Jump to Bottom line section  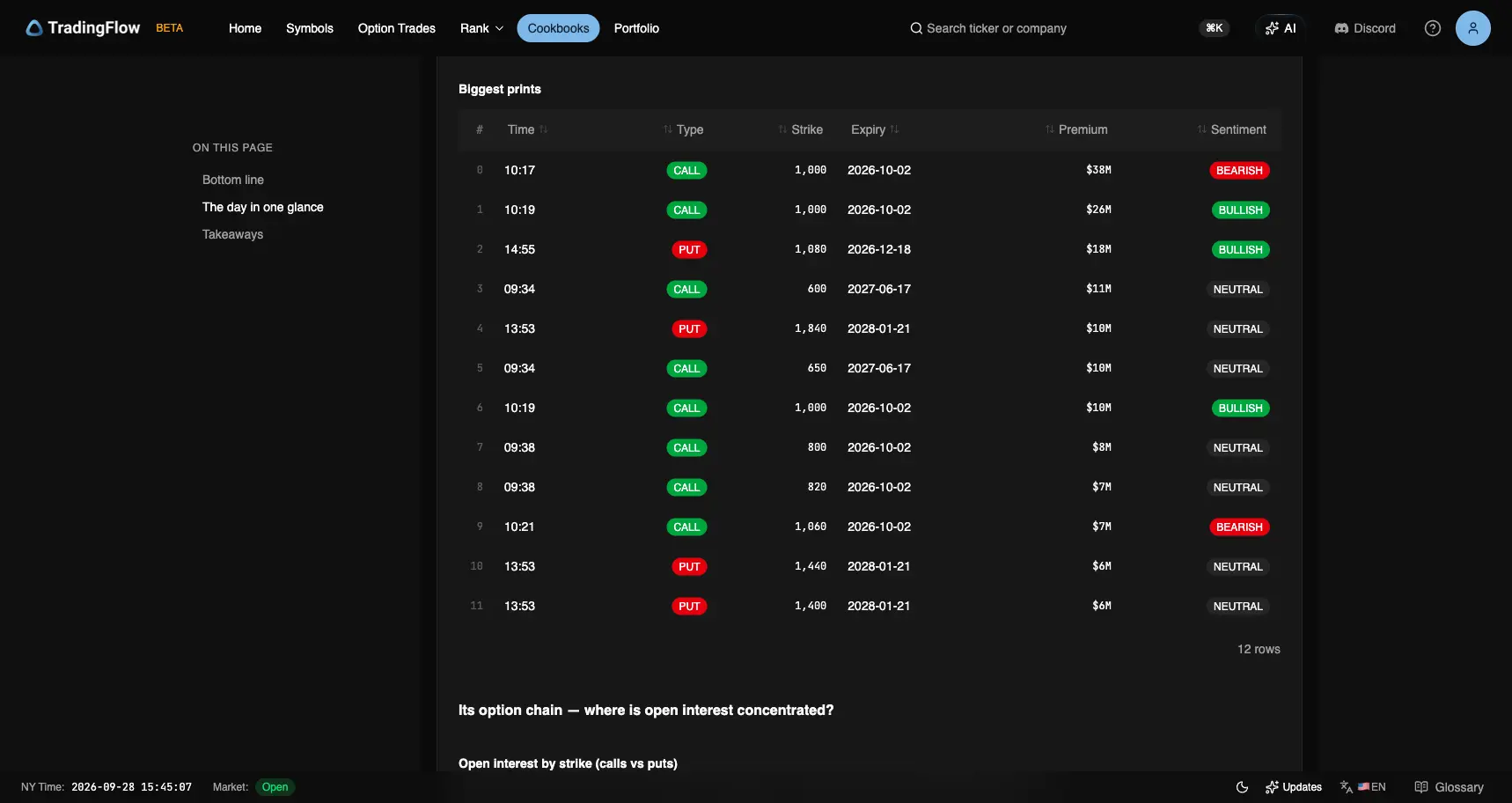[x=233, y=180]
